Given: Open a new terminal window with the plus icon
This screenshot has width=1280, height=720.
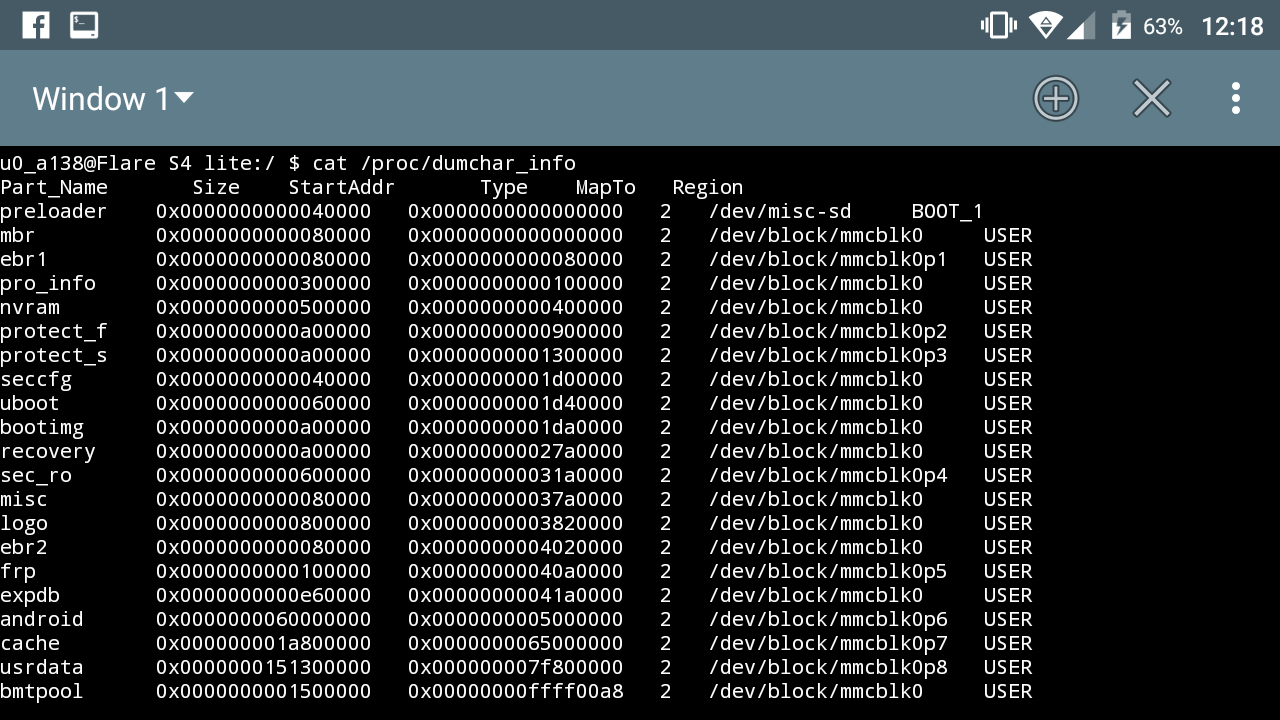Looking at the screenshot, I should click(x=1056, y=98).
